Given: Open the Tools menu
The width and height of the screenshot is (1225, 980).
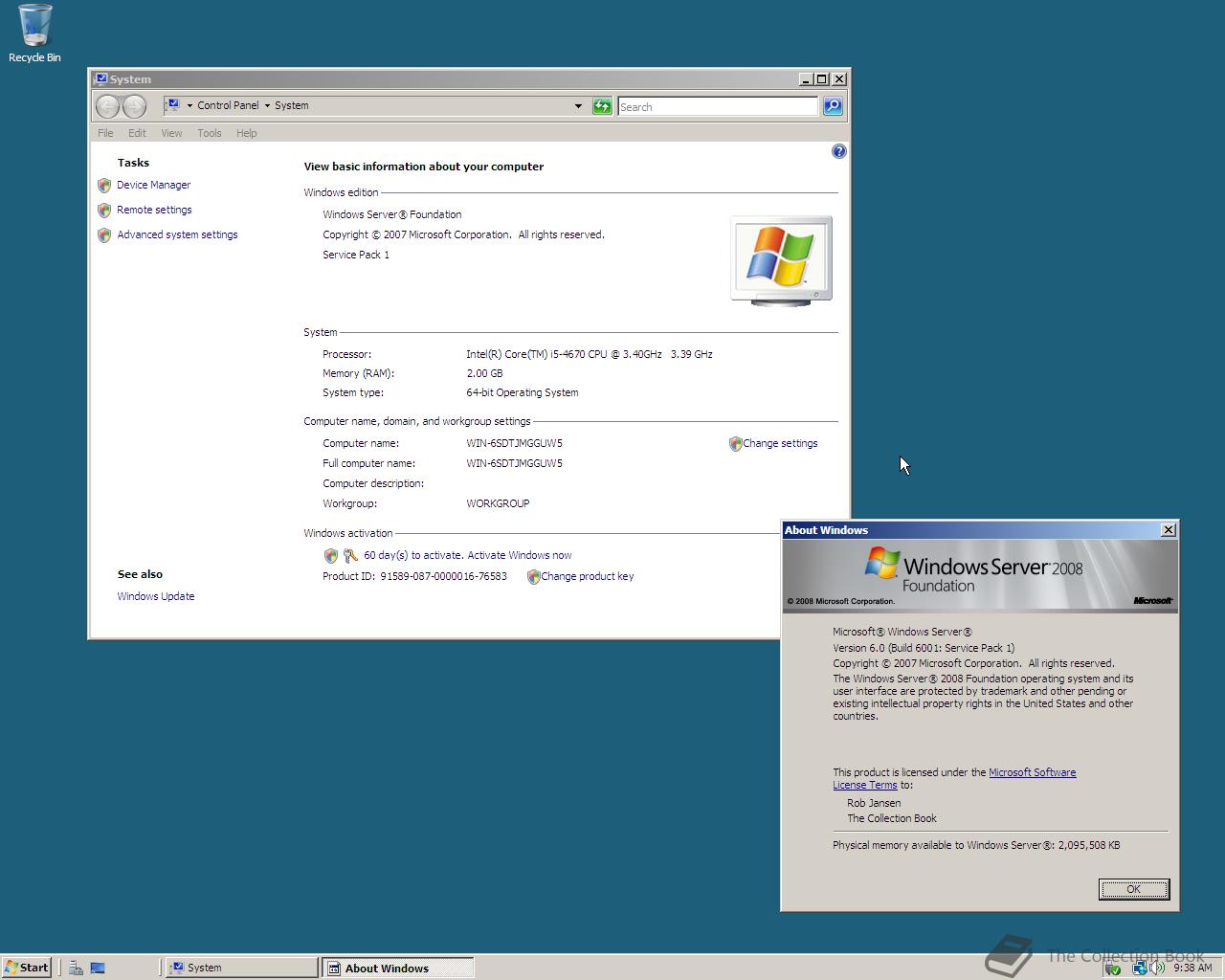Looking at the screenshot, I should pyautogui.click(x=209, y=133).
